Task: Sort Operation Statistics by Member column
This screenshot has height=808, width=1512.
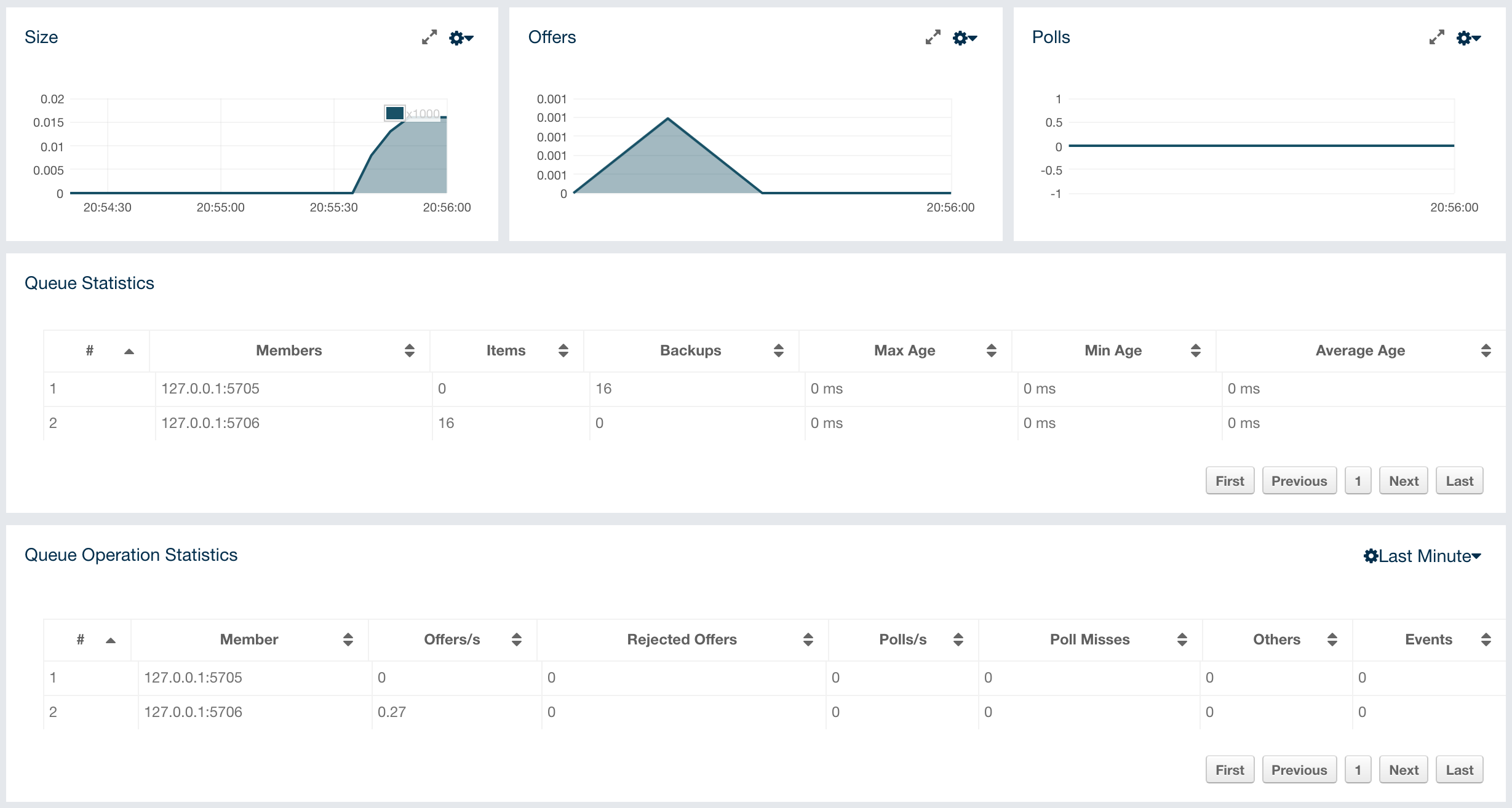Action: [x=249, y=640]
